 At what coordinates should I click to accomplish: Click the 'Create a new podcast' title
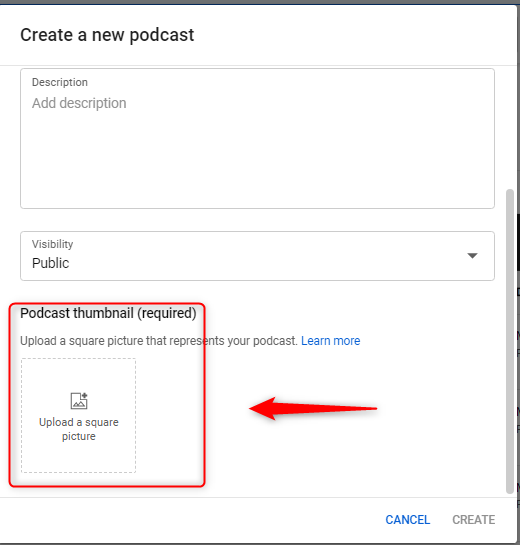pos(107,35)
